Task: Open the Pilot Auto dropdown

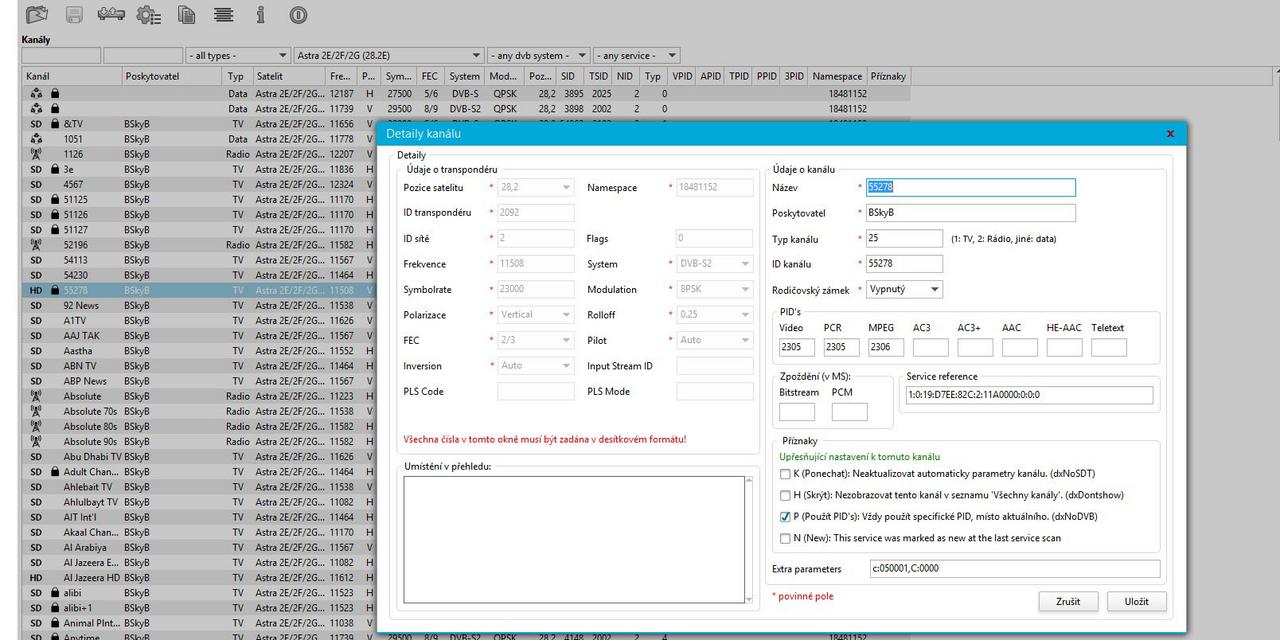Action: pos(715,340)
